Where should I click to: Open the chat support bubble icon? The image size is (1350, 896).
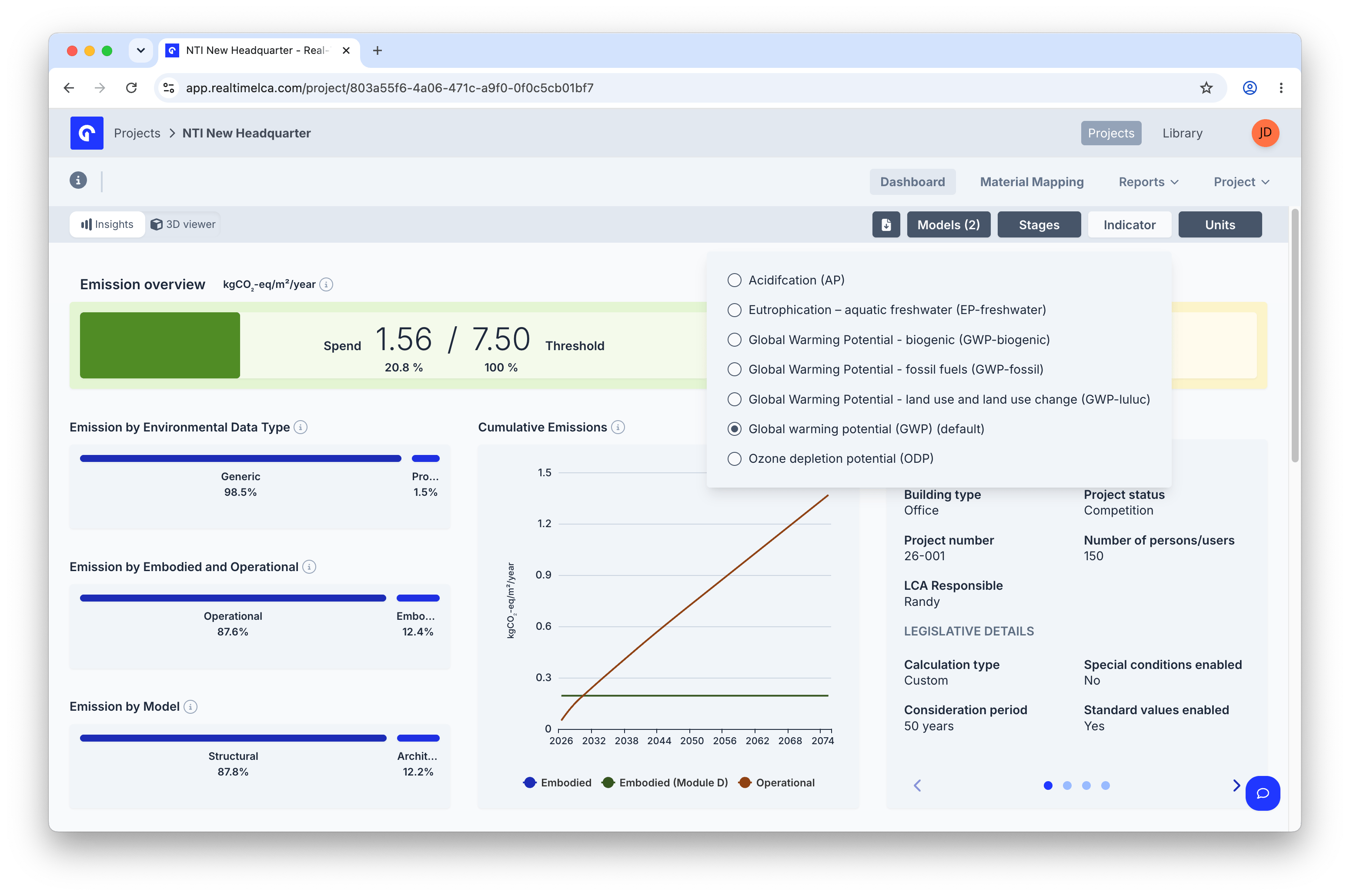1263,793
